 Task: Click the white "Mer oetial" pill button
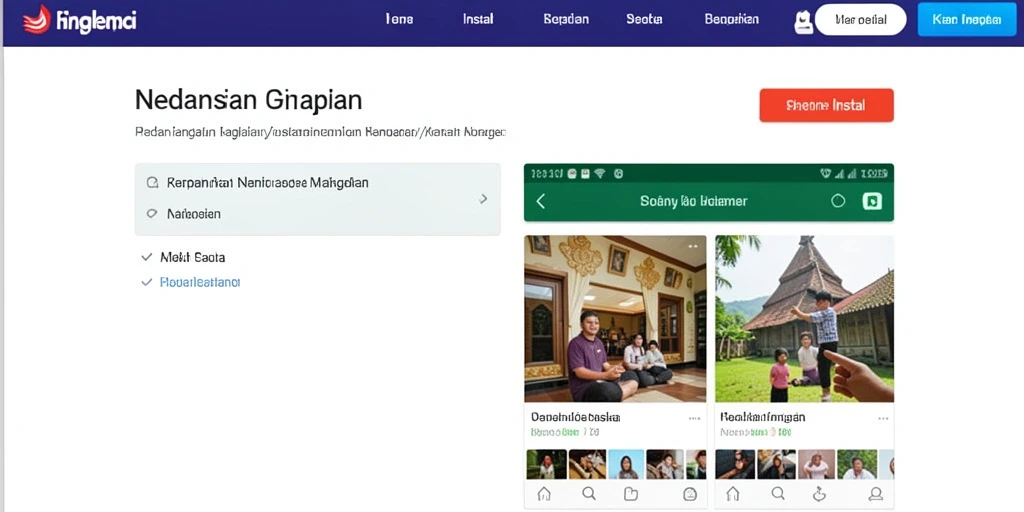point(861,20)
